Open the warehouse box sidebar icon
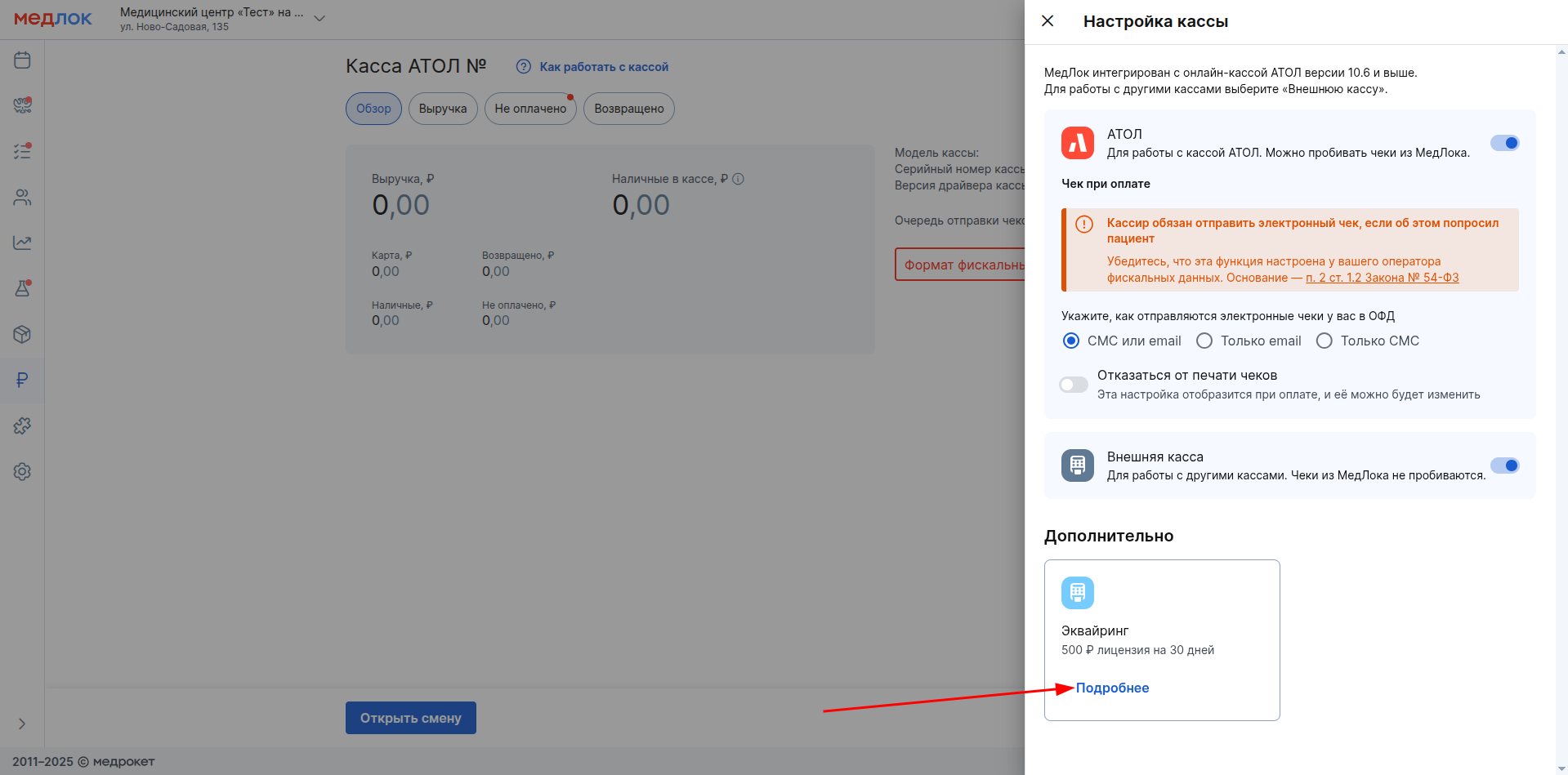1568x775 pixels. coord(22,334)
